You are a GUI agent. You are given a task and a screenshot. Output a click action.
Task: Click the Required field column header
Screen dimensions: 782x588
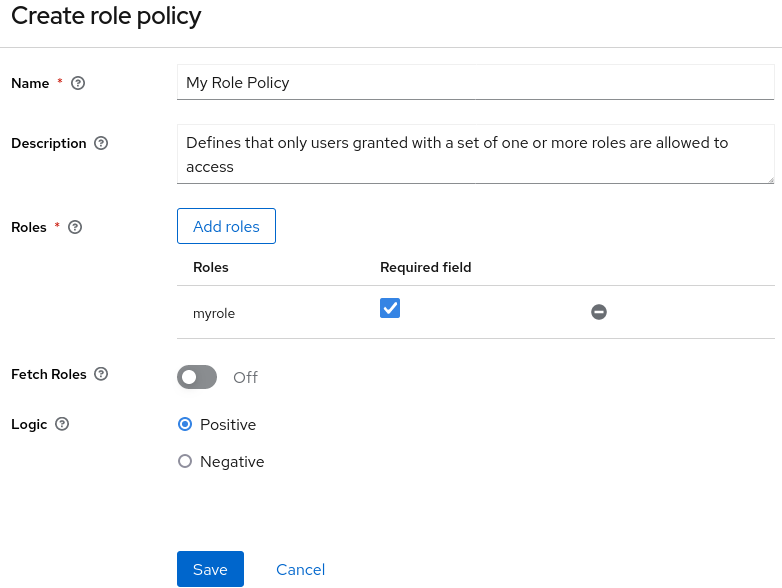[425, 267]
